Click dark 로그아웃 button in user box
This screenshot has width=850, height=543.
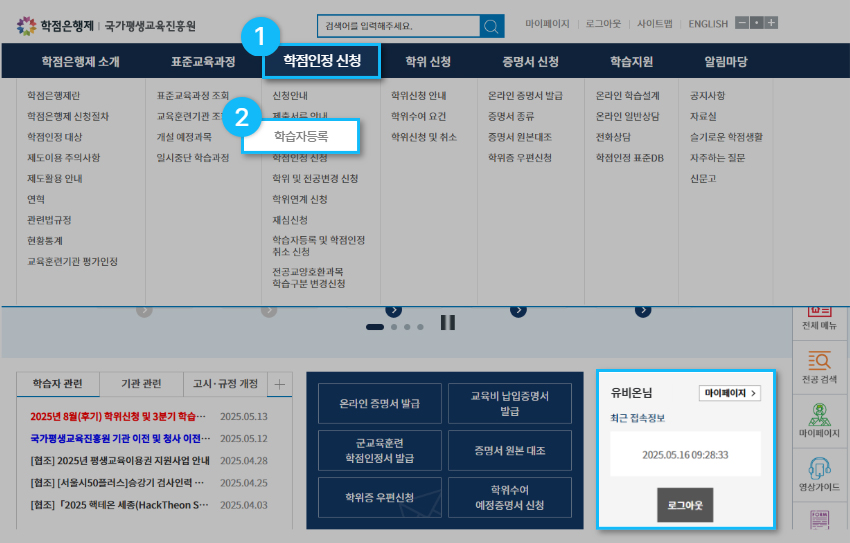(x=685, y=505)
